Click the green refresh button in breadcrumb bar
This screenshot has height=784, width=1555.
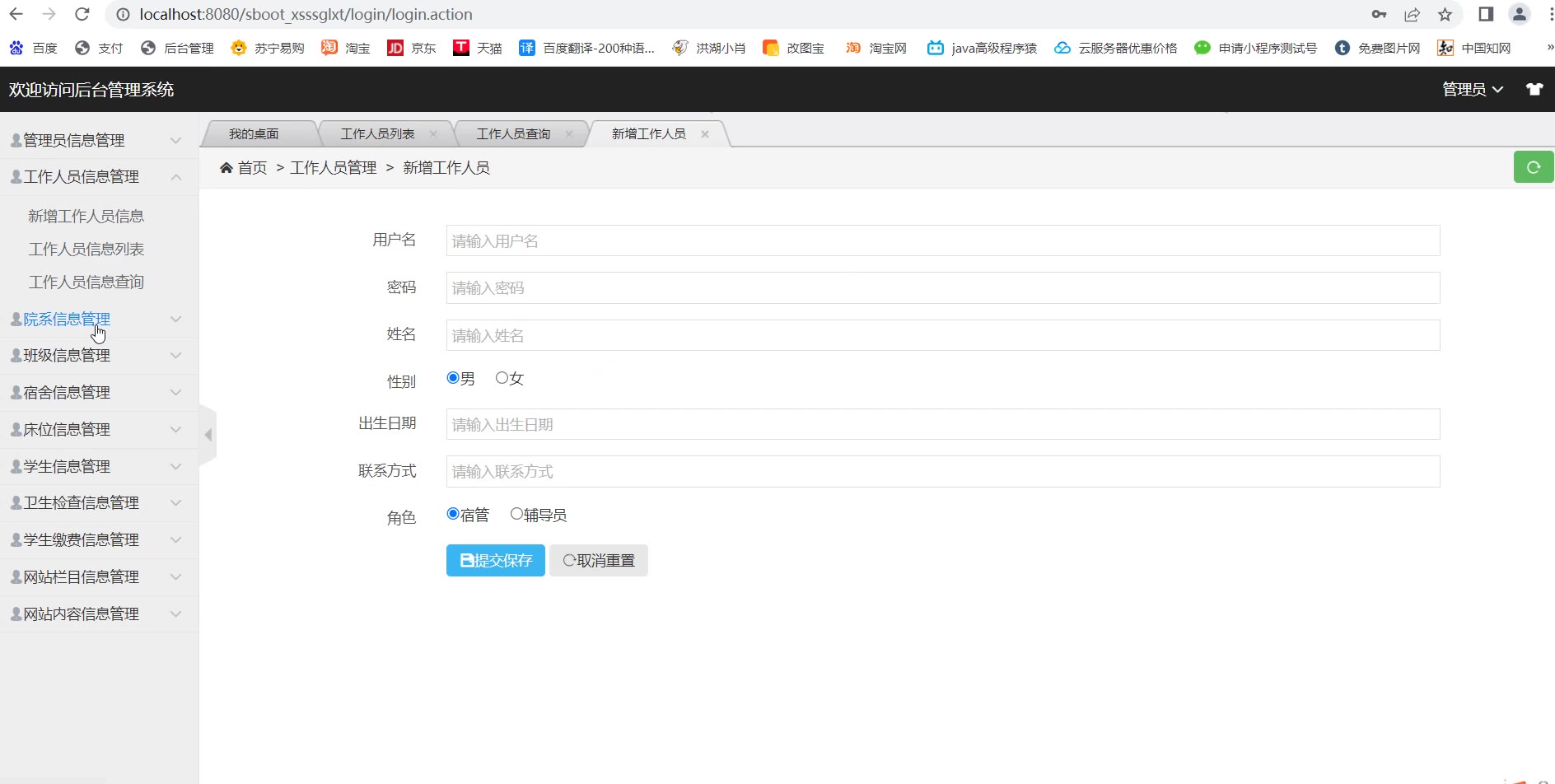tap(1534, 167)
